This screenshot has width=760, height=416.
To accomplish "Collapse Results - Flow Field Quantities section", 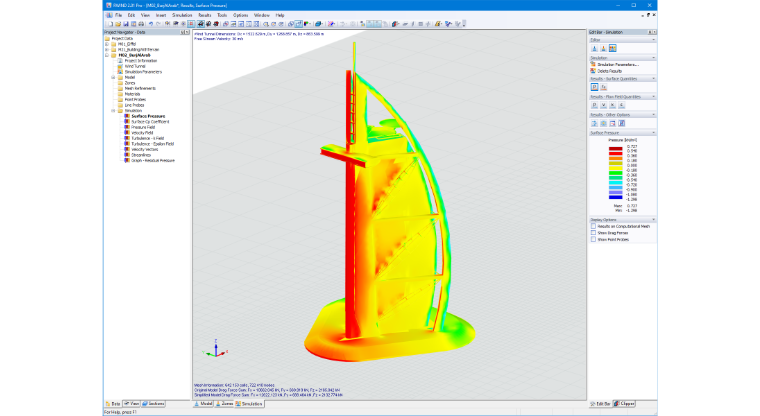I will [x=653, y=96].
